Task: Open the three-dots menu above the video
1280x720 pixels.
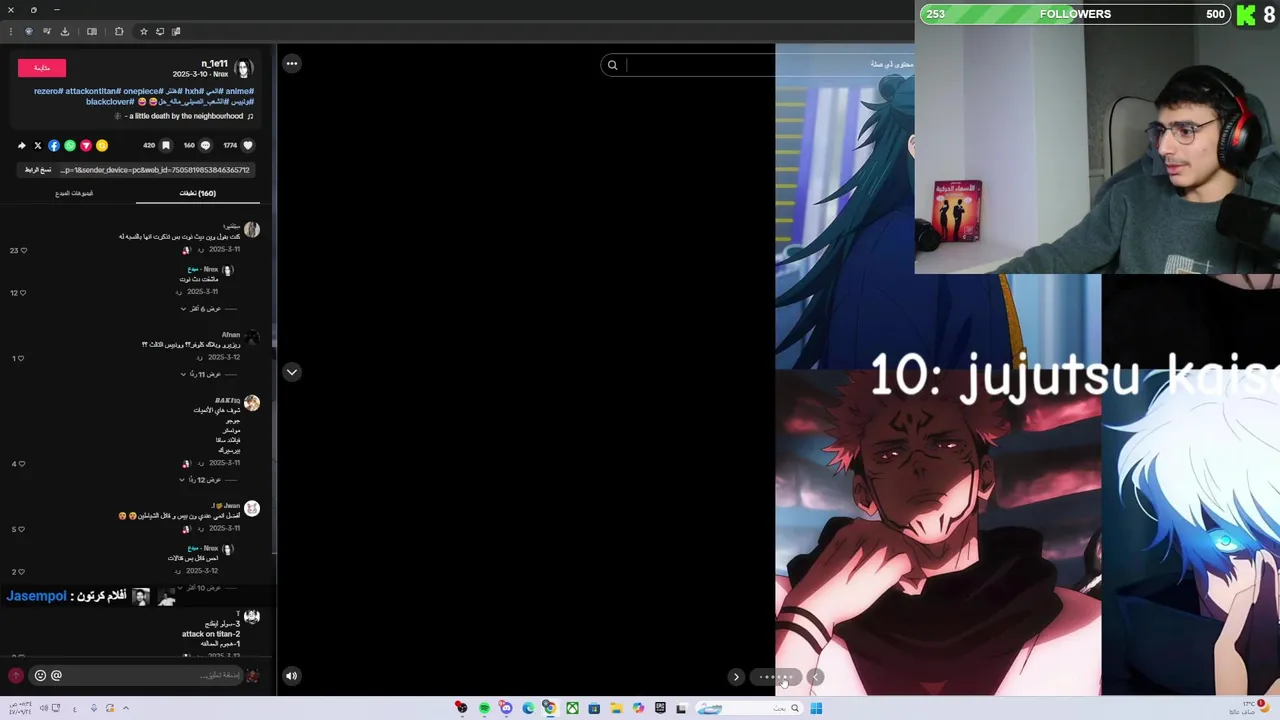Action: click(x=291, y=64)
